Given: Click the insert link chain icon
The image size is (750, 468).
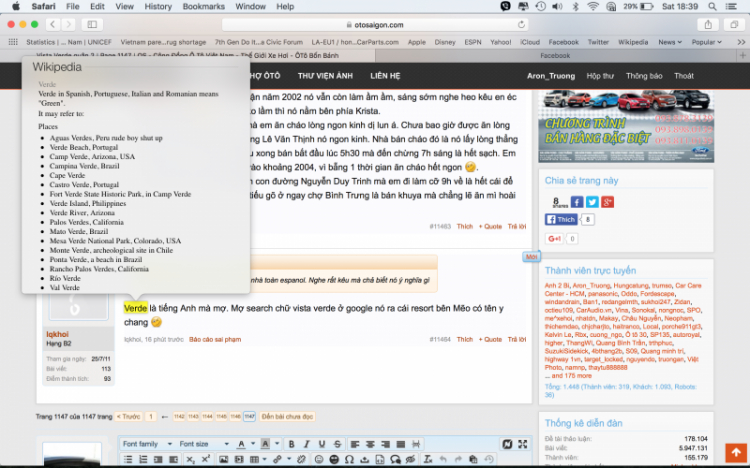Looking at the screenshot, I should 277,459.
